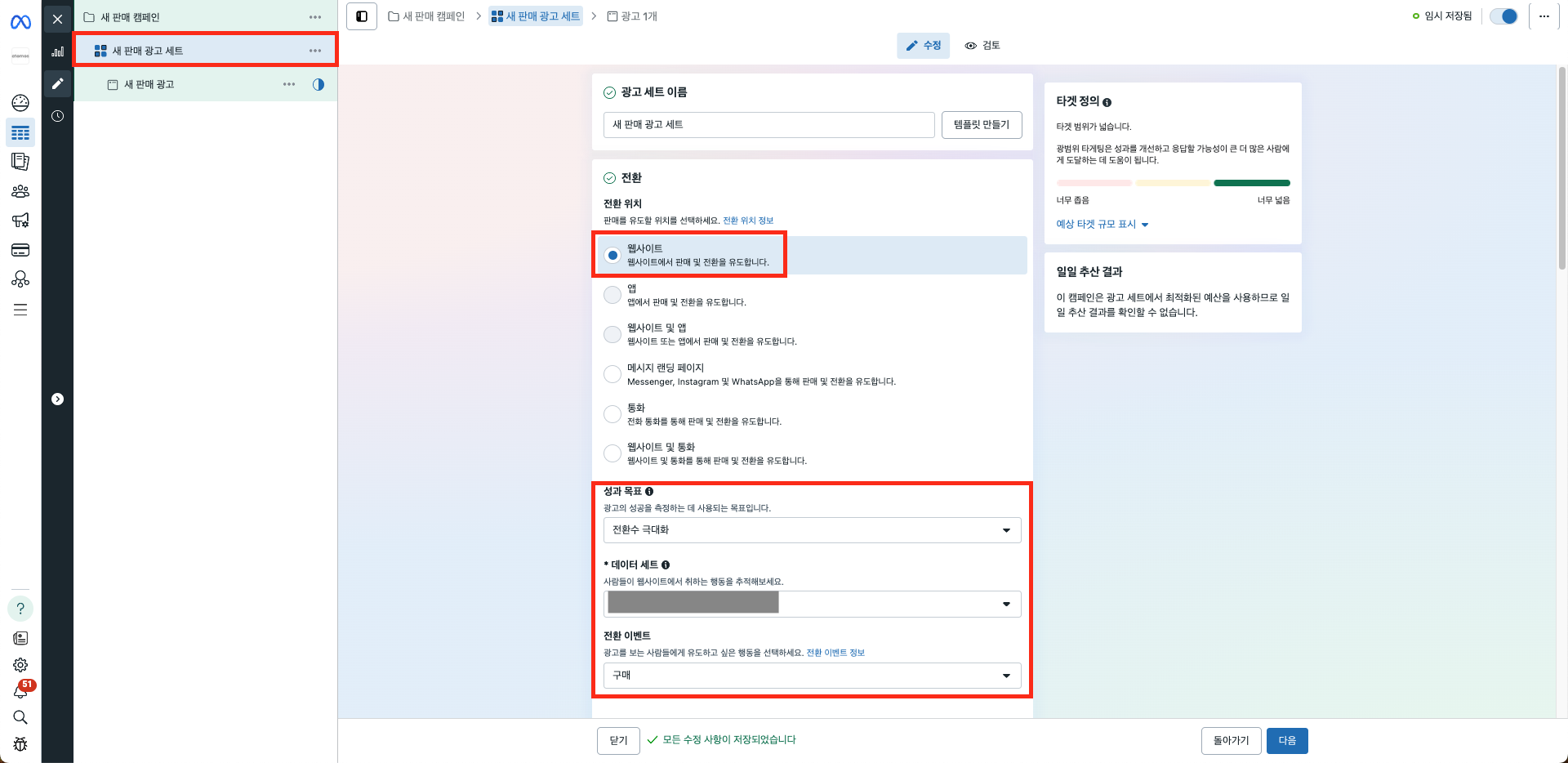Select the 통화 radio option
1568x763 pixels.
point(612,414)
